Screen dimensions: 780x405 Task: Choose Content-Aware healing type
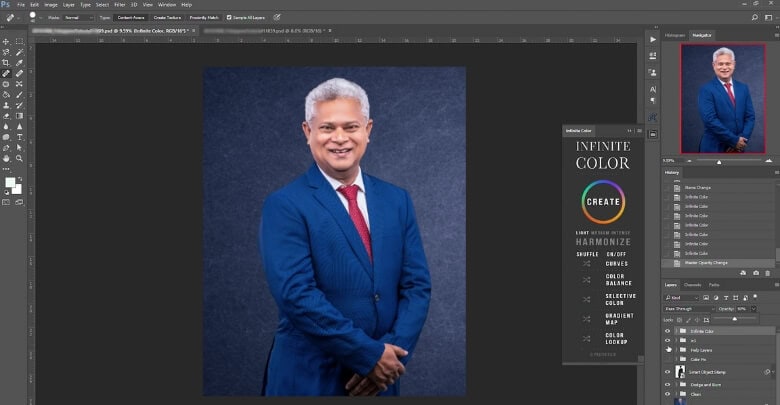click(131, 17)
